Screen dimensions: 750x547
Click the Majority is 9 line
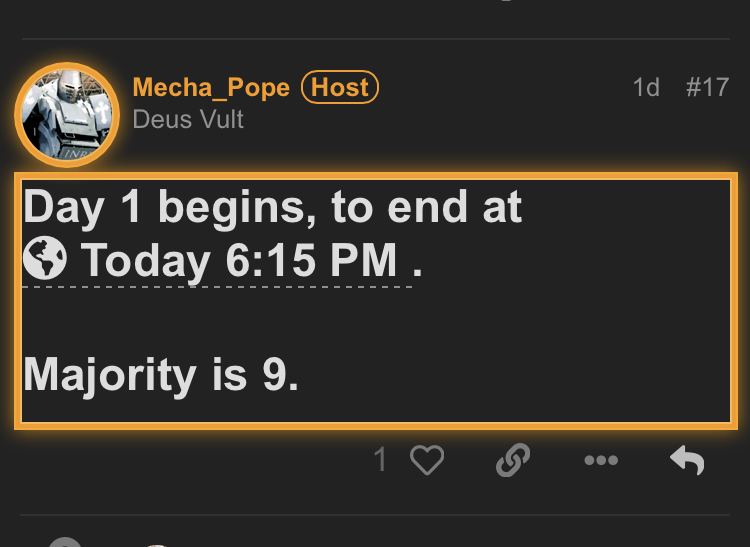161,375
